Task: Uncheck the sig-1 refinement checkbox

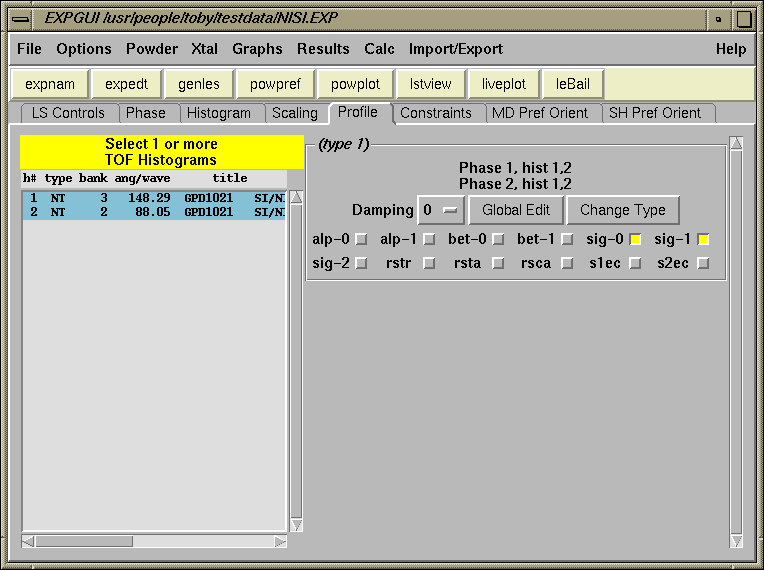Action: point(703,239)
